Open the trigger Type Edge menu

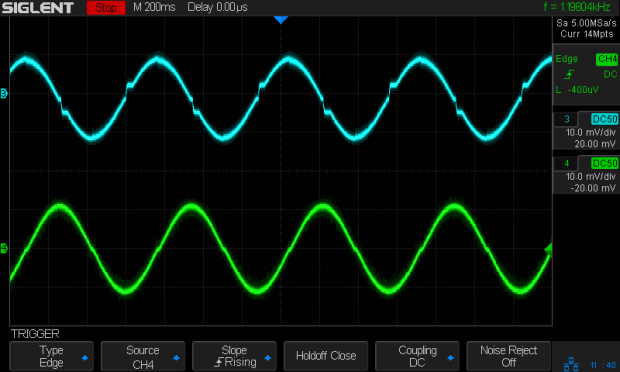(x=51, y=356)
